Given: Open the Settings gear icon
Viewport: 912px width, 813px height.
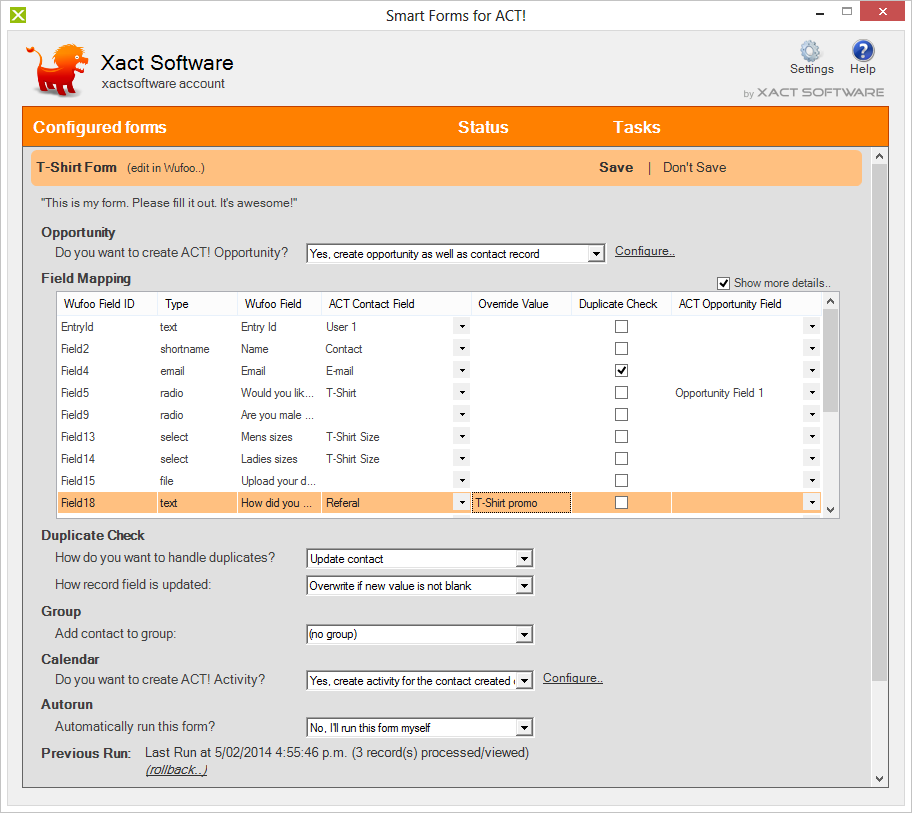Looking at the screenshot, I should (811, 51).
